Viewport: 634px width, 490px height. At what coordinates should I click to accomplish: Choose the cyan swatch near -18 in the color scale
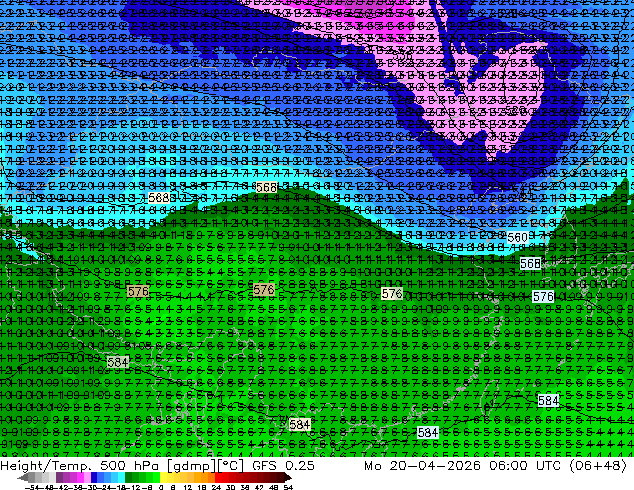pyautogui.click(x=121, y=477)
